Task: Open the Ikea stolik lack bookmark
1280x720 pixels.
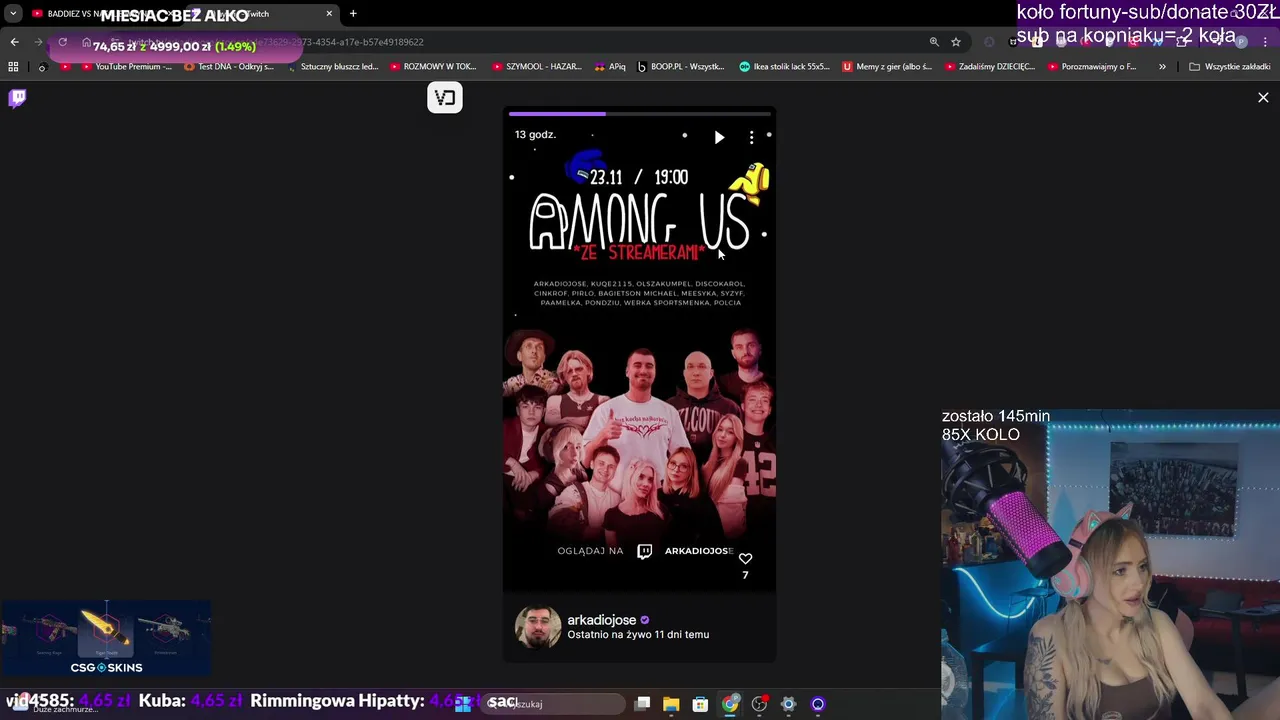Action: (x=784, y=67)
